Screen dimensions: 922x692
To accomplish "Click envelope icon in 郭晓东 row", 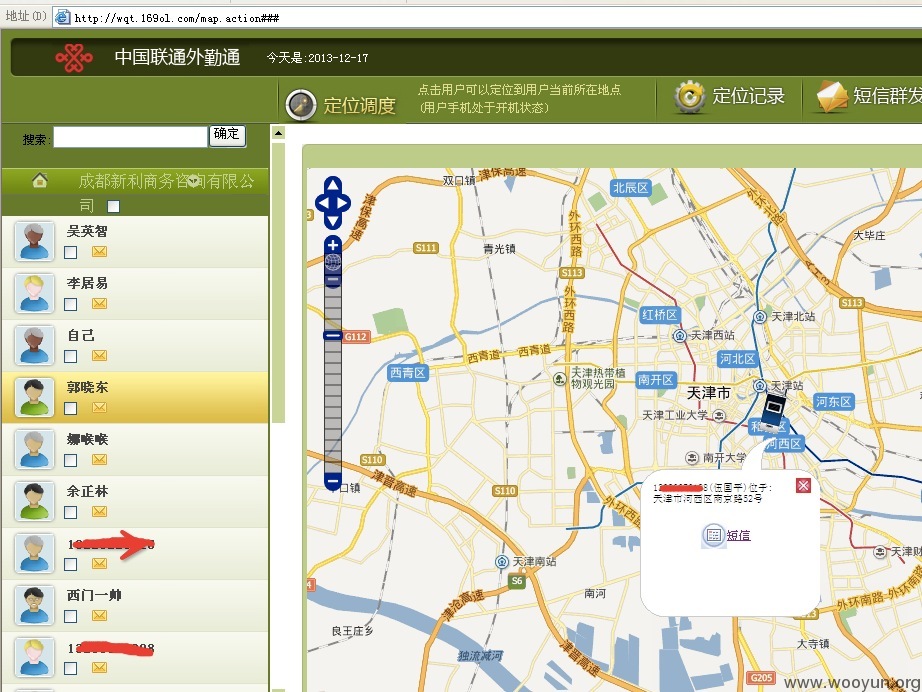I will click(99, 407).
